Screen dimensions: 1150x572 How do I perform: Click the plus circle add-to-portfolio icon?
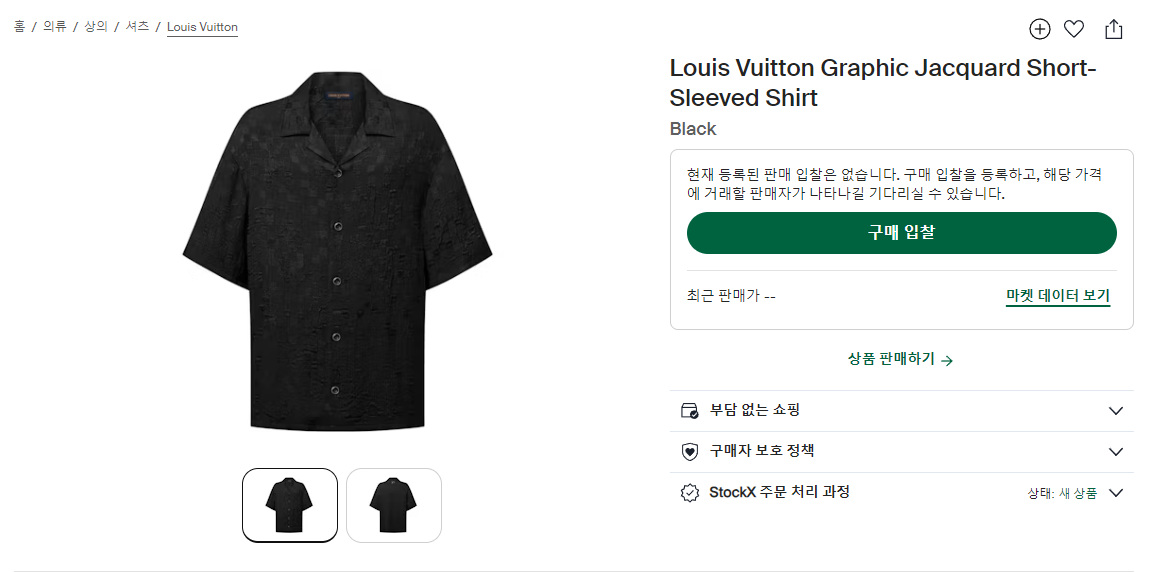tap(1040, 29)
